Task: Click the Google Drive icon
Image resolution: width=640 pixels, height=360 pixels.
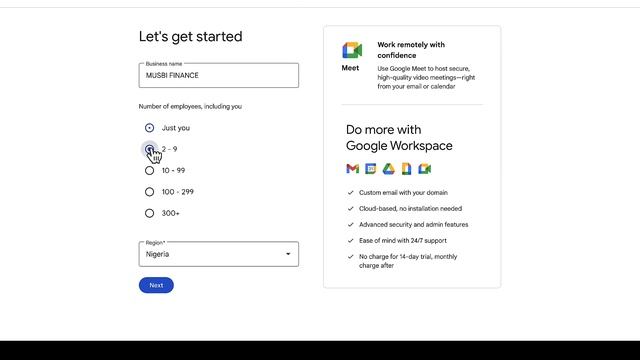Action: [x=389, y=169]
